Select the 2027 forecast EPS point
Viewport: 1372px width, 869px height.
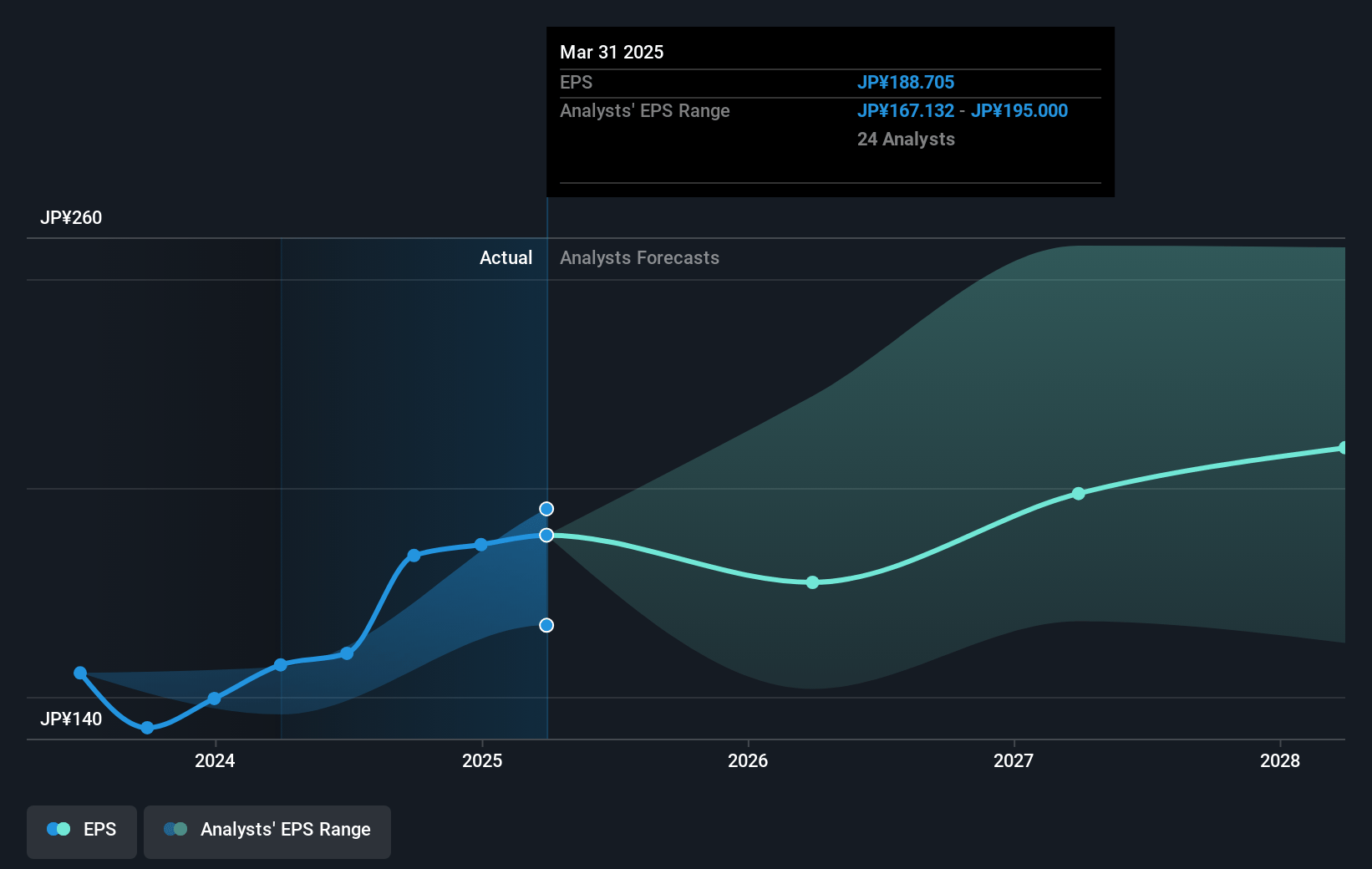(1079, 494)
